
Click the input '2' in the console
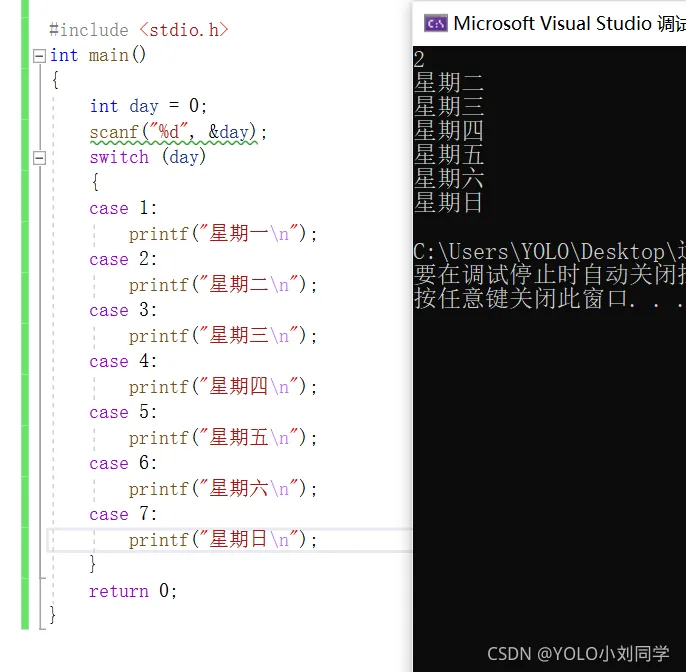(x=419, y=59)
